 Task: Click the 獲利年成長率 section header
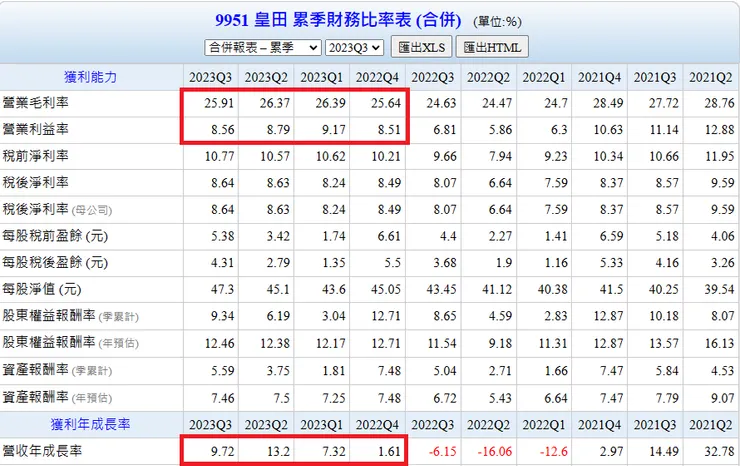[91, 424]
